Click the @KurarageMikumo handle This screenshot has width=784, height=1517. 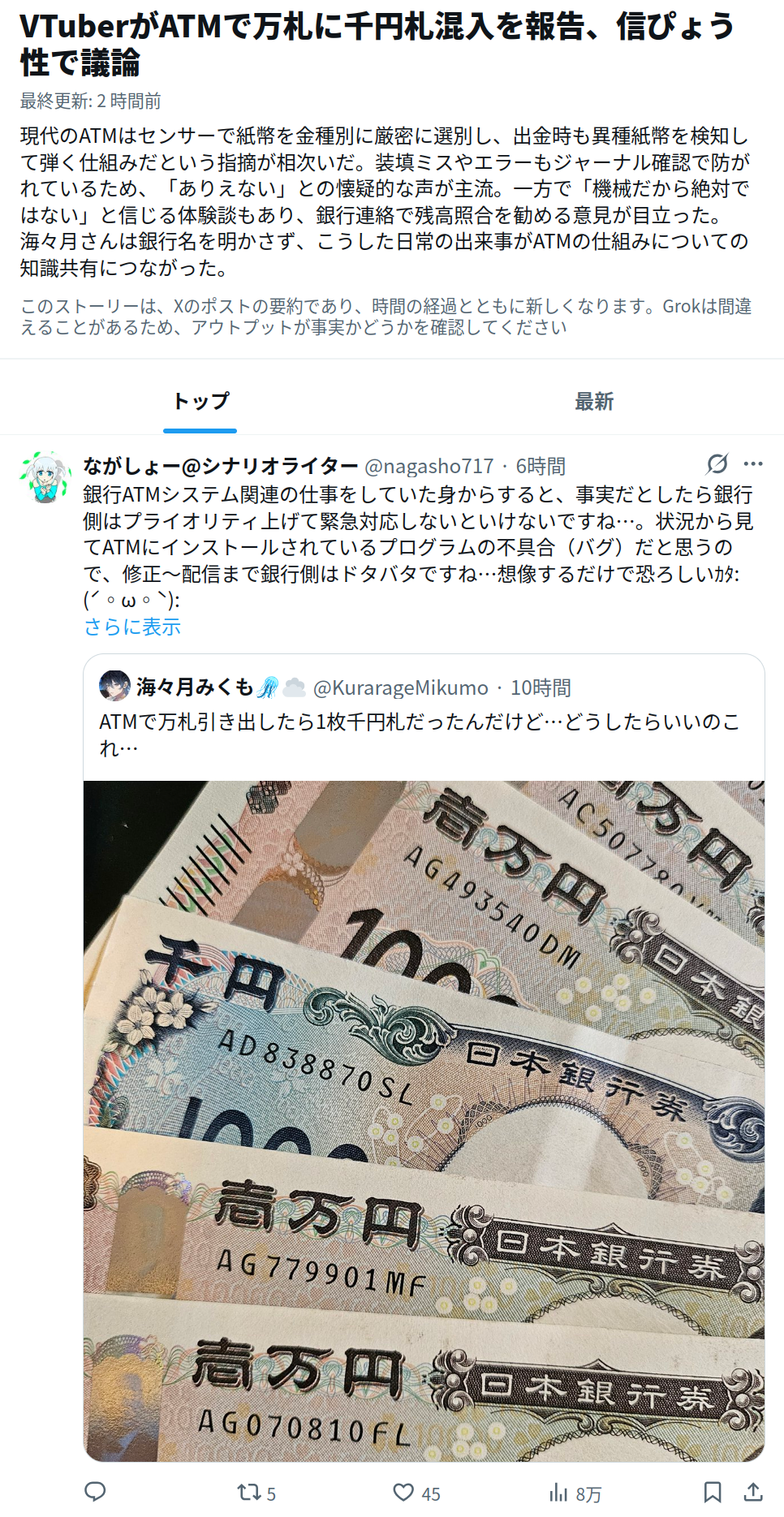point(401,687)
